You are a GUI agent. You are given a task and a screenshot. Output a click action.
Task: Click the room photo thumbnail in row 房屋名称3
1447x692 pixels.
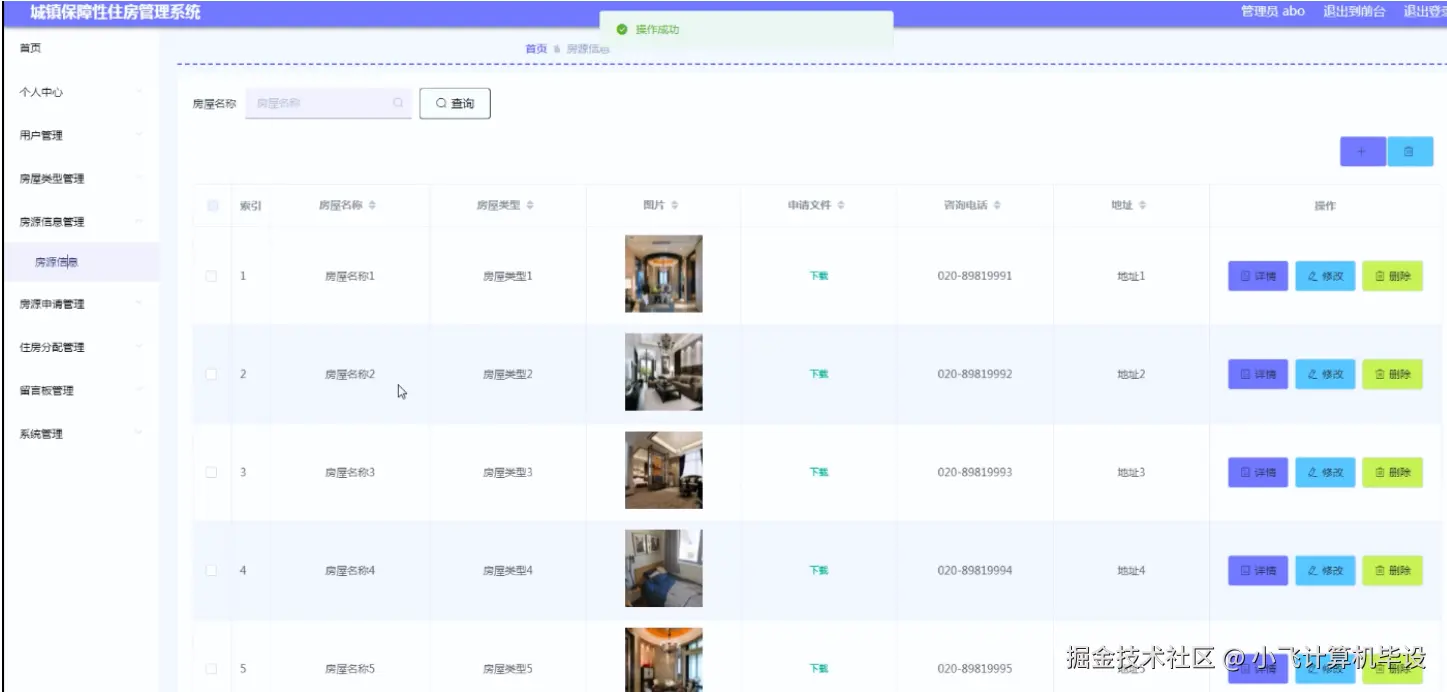(x=664, y=470)
